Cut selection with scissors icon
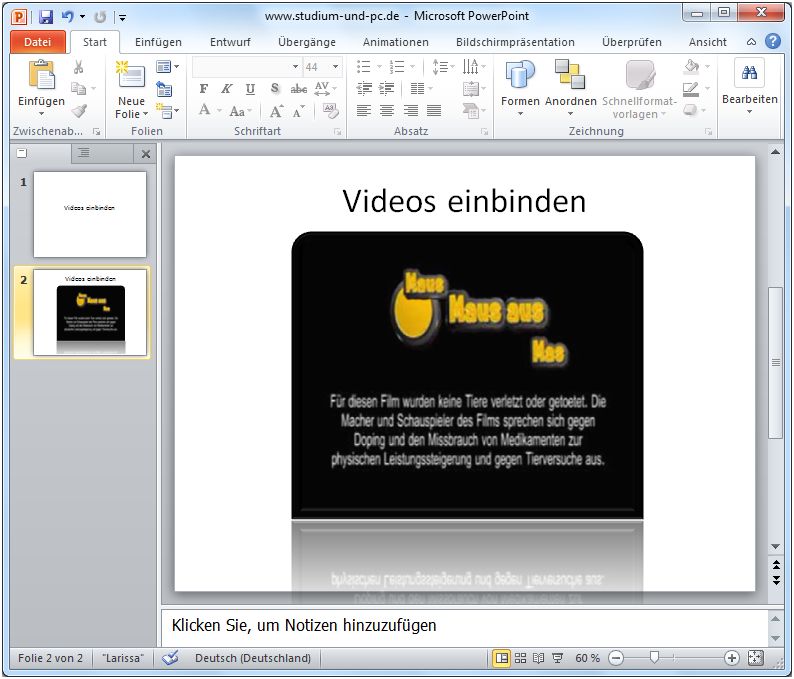 point(78,67)
